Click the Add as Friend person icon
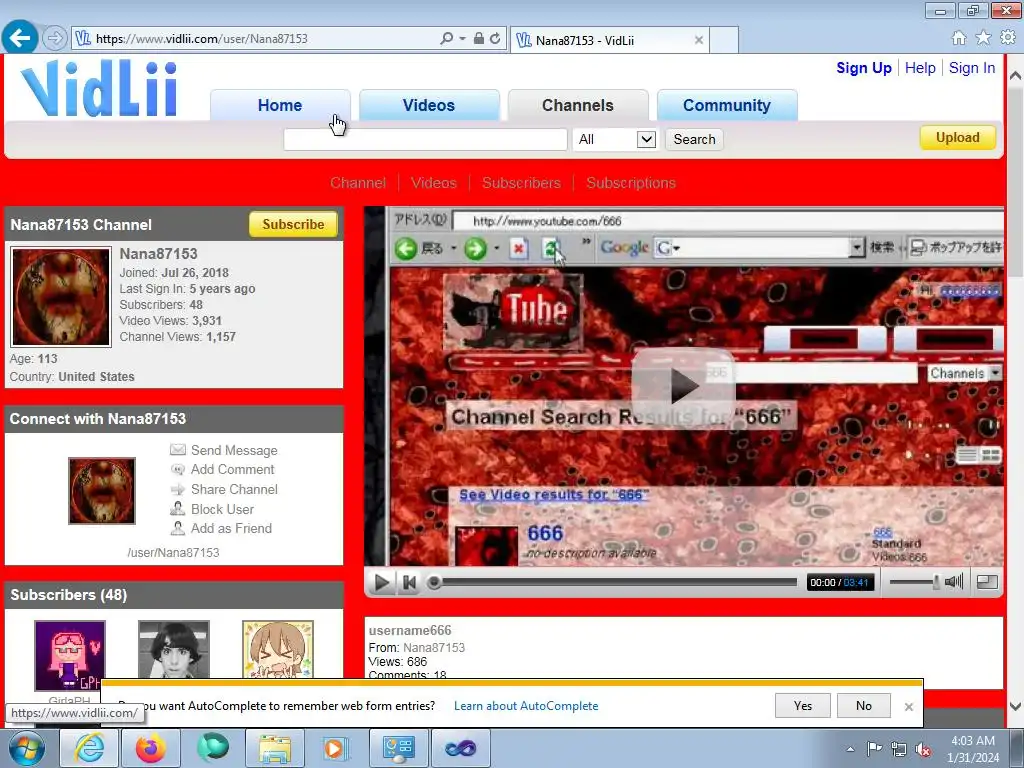Viewport: 1024px width, 768px height. point(178,528)
